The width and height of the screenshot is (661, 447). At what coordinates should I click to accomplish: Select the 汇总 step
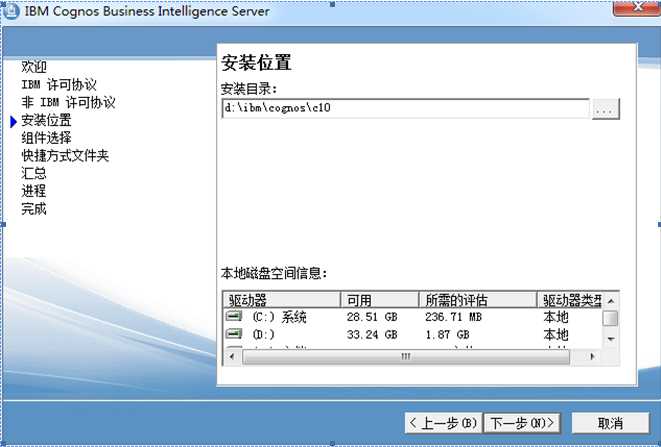click(x=34, y=173)
